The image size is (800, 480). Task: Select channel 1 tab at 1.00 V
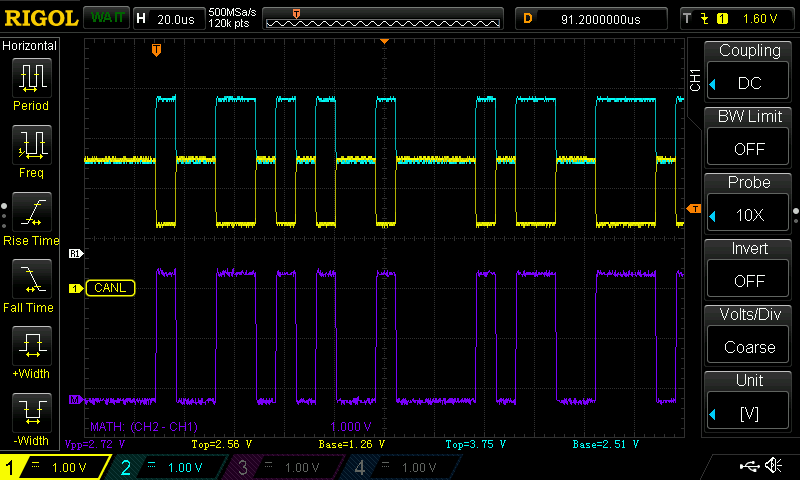(55, 467)
